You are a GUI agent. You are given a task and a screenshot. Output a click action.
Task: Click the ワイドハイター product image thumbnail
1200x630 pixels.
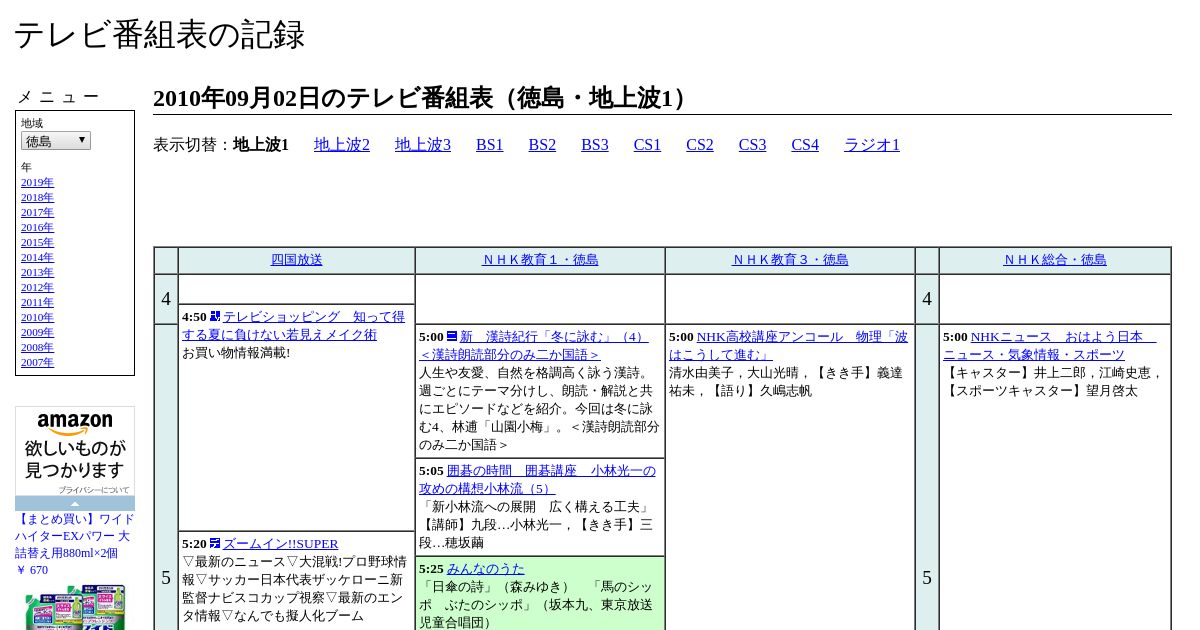tap(75, 607)
